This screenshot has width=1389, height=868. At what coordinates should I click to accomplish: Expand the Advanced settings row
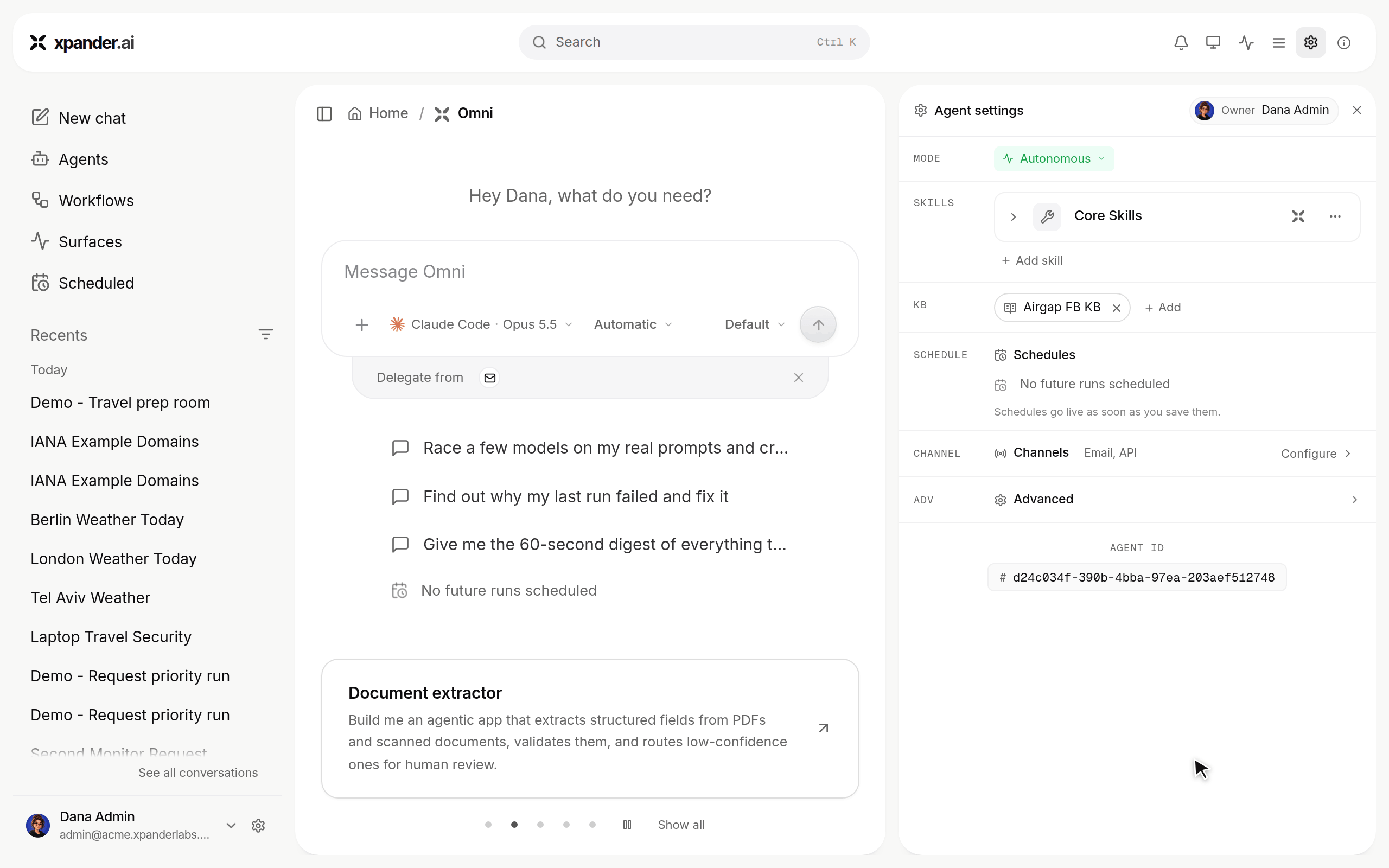(x=1137, y=500)
